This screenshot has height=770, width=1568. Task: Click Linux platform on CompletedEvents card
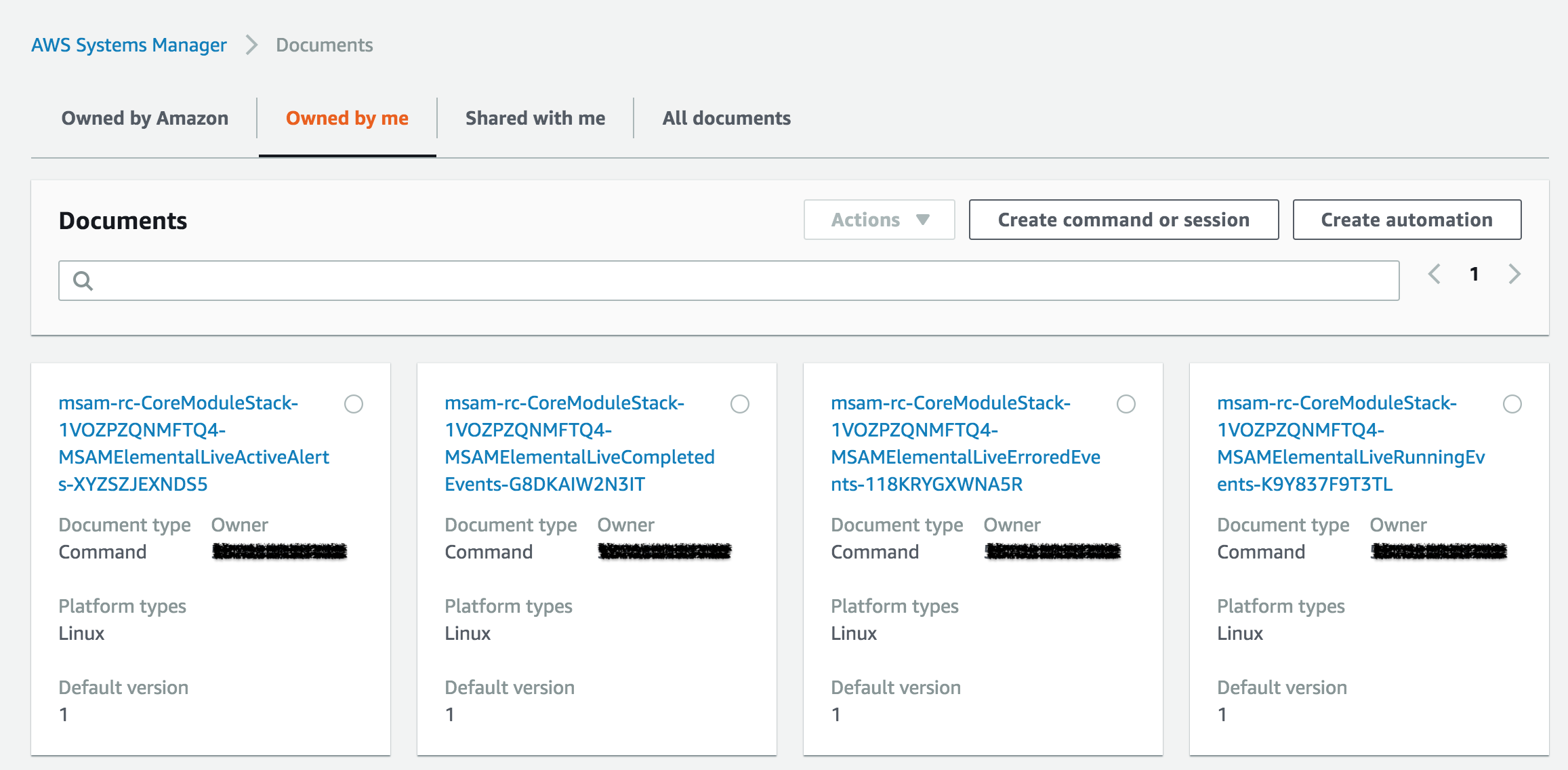click(468, 634)
